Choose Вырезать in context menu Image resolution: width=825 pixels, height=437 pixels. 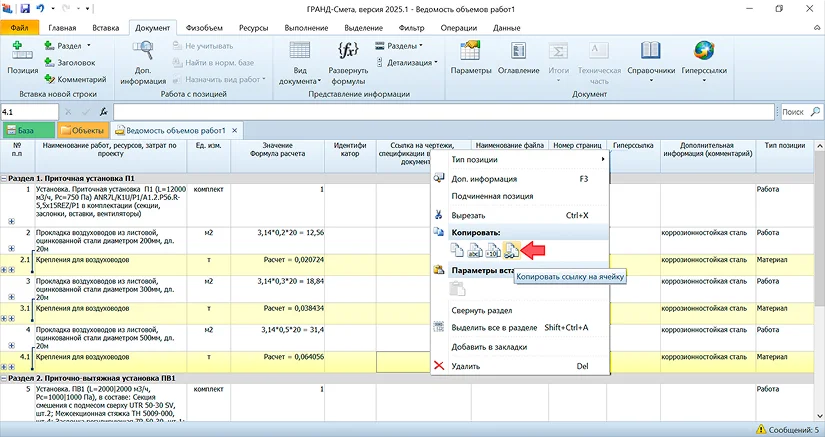click(x=520, y=216)
